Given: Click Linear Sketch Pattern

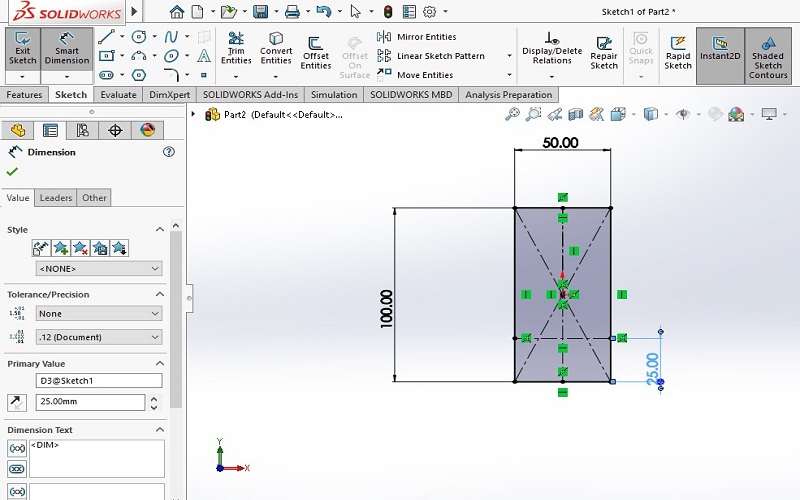Looking at the screenshot, I should point(431,56).
